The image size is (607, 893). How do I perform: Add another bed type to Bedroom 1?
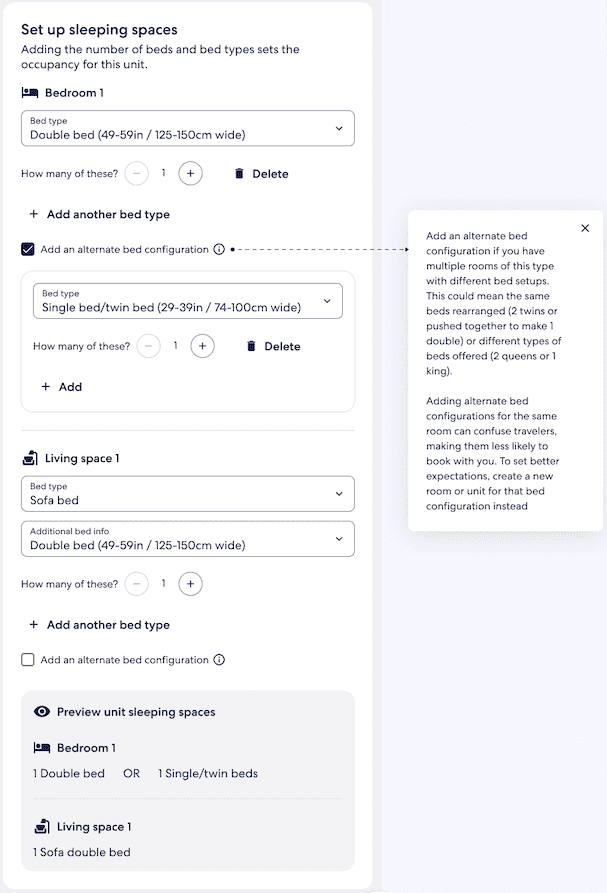coord(99,214)
